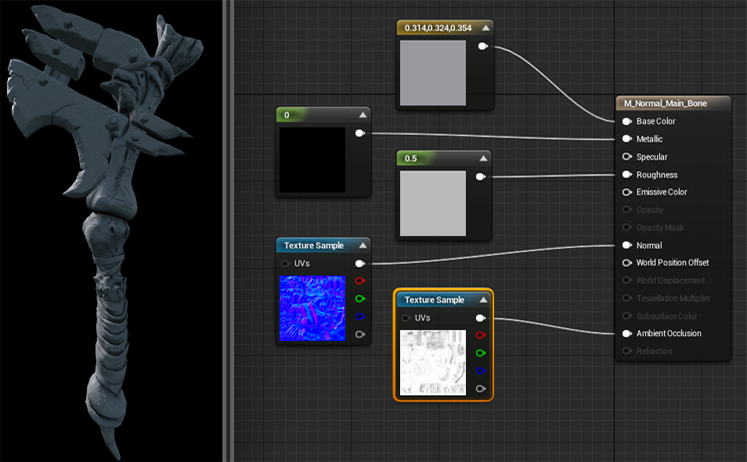This screenshot has height=462, width=747.
Task: Click the gray-blue color preview swatch
Action: coord(433,73)
